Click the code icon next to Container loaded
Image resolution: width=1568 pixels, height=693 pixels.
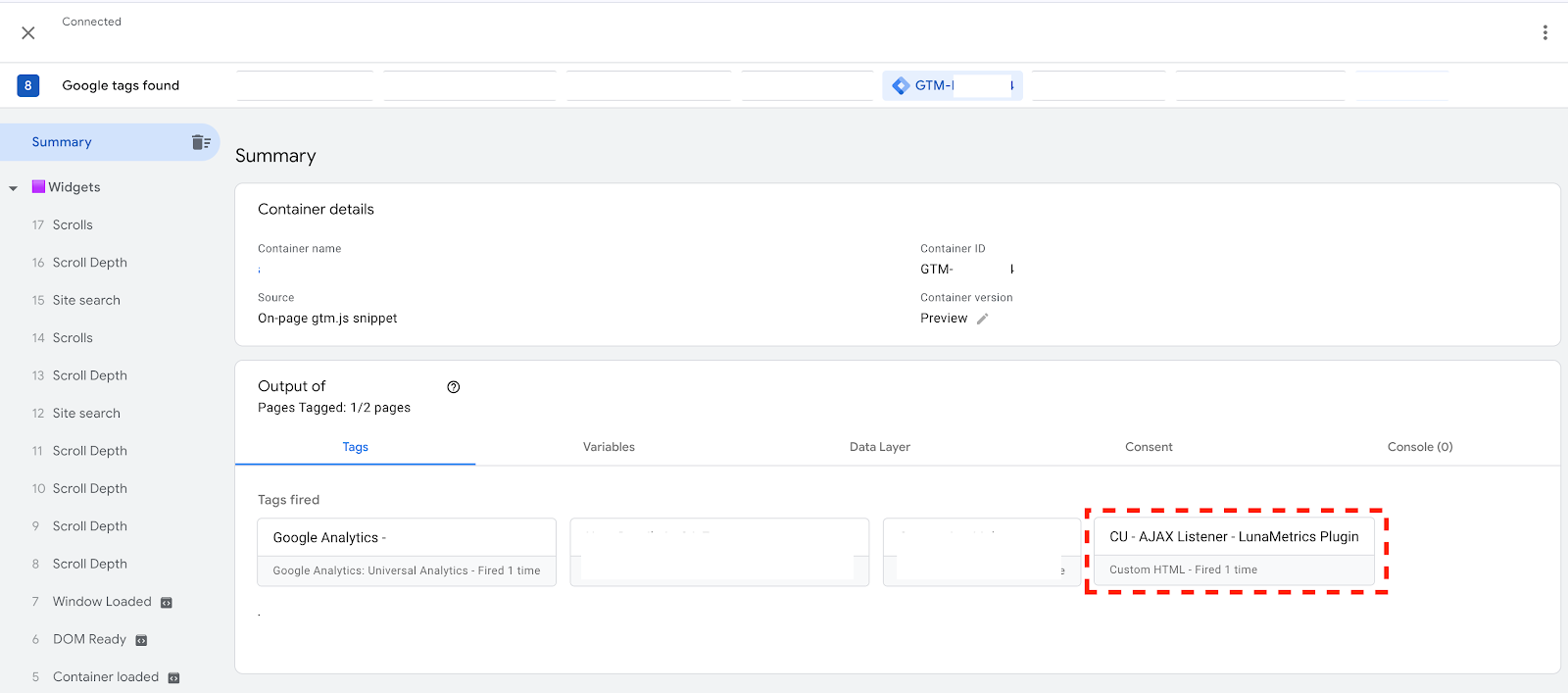(x=173, y=678)
